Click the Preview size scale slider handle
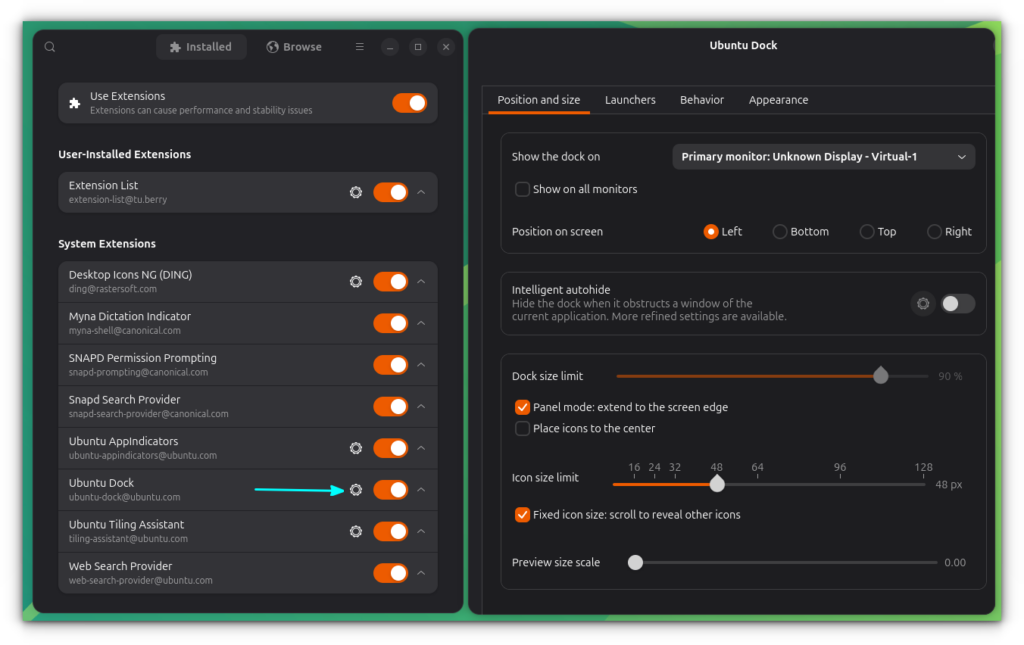Viewport: 1024px width, 645px height. coord(635,562)
